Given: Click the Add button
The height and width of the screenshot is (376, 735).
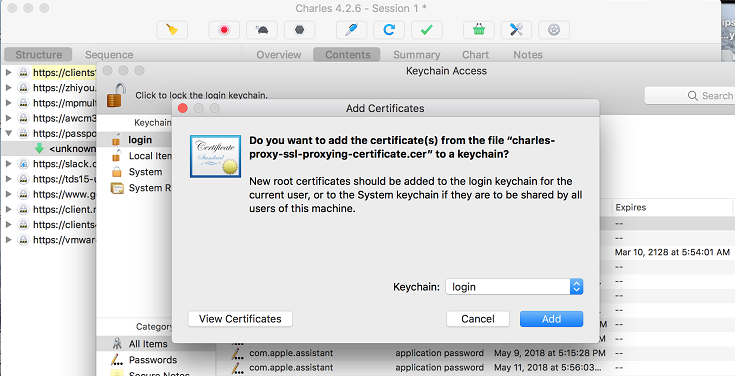Looking at the screenshot, I should tap(551, 319).
